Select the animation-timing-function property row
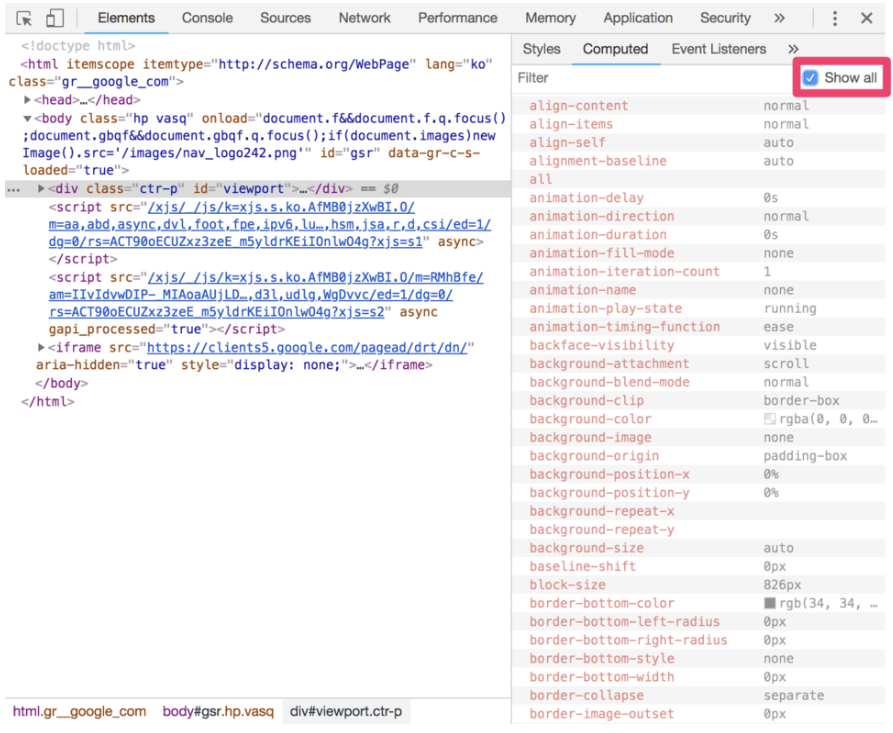 coord(698,327)
